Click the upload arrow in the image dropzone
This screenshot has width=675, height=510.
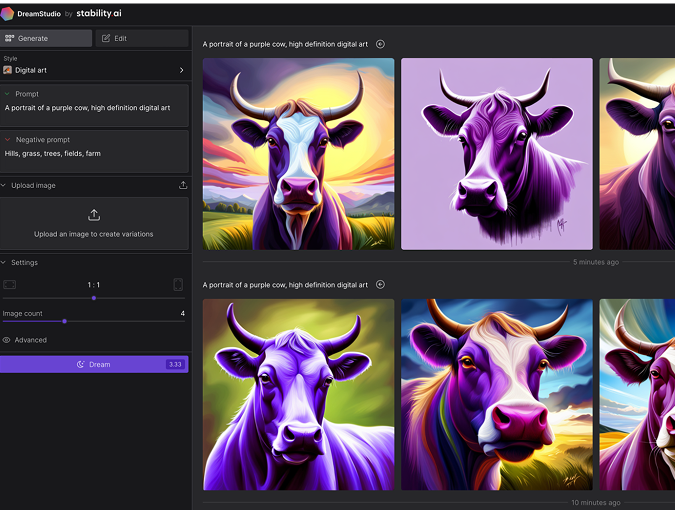click(x=94, y=215)
